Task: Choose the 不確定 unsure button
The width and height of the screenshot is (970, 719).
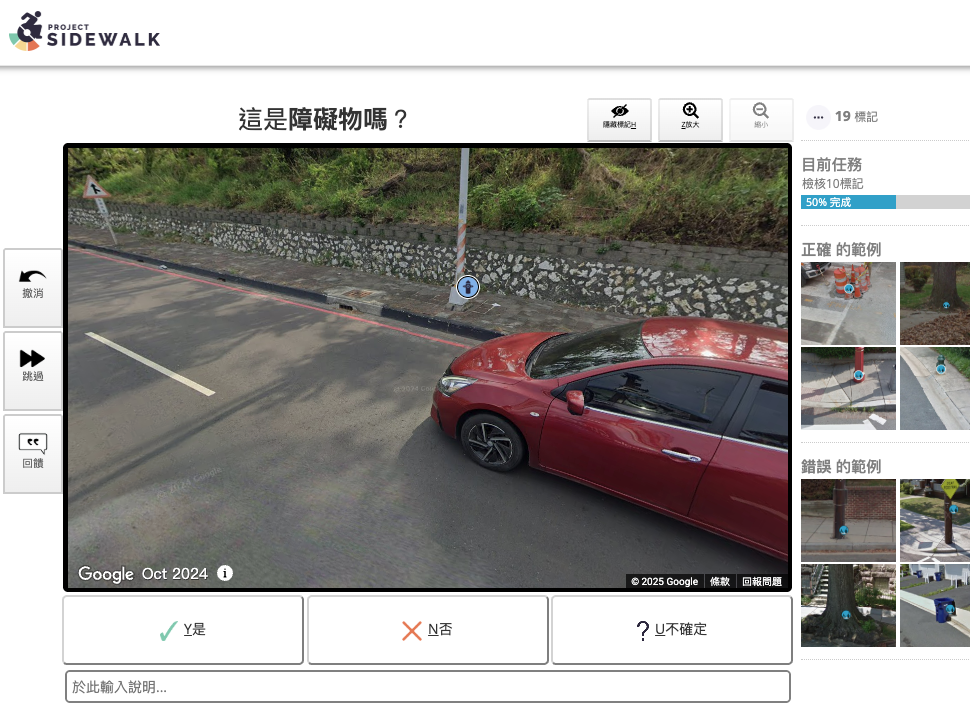Action: point(672,630)
